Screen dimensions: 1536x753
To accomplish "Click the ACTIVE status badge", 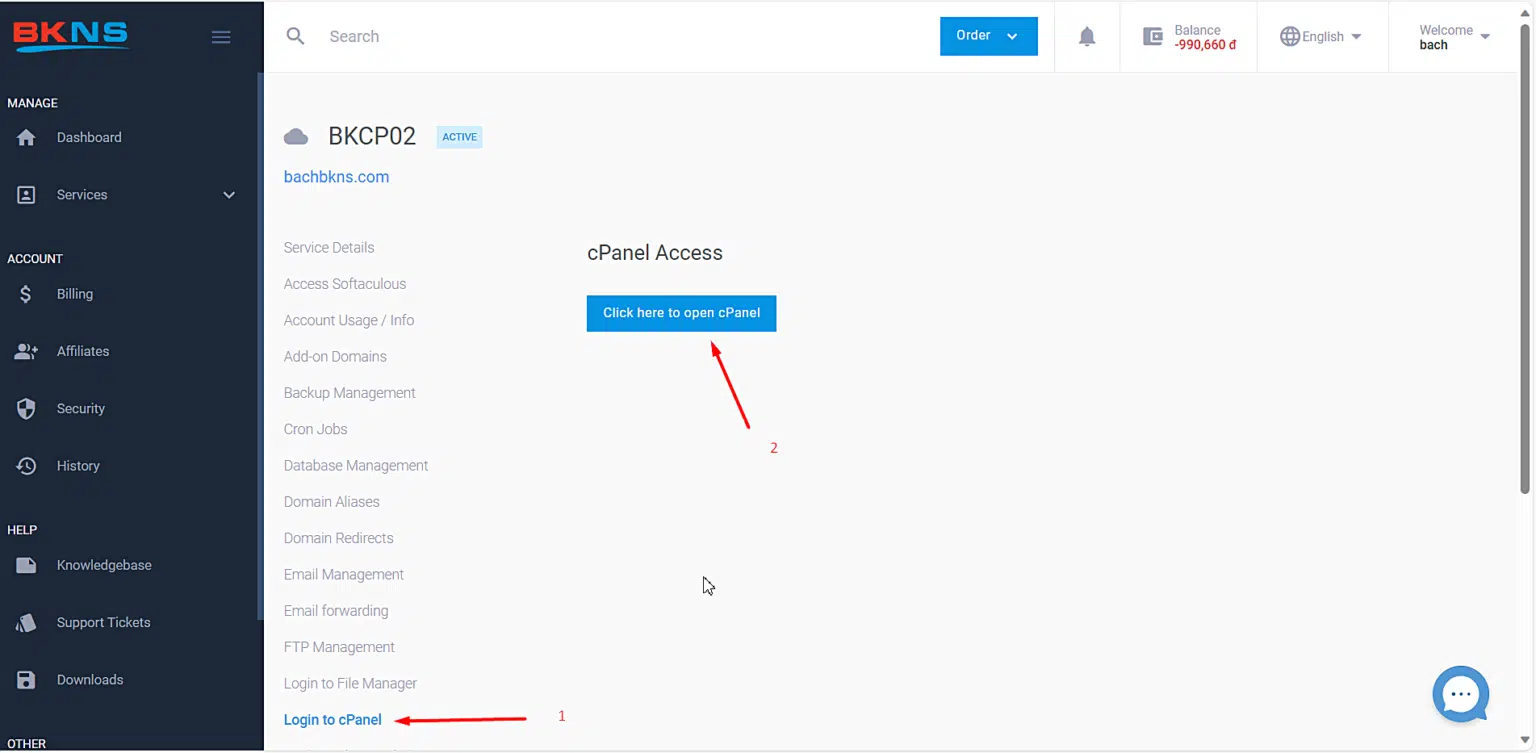I will tap(460, 137).
